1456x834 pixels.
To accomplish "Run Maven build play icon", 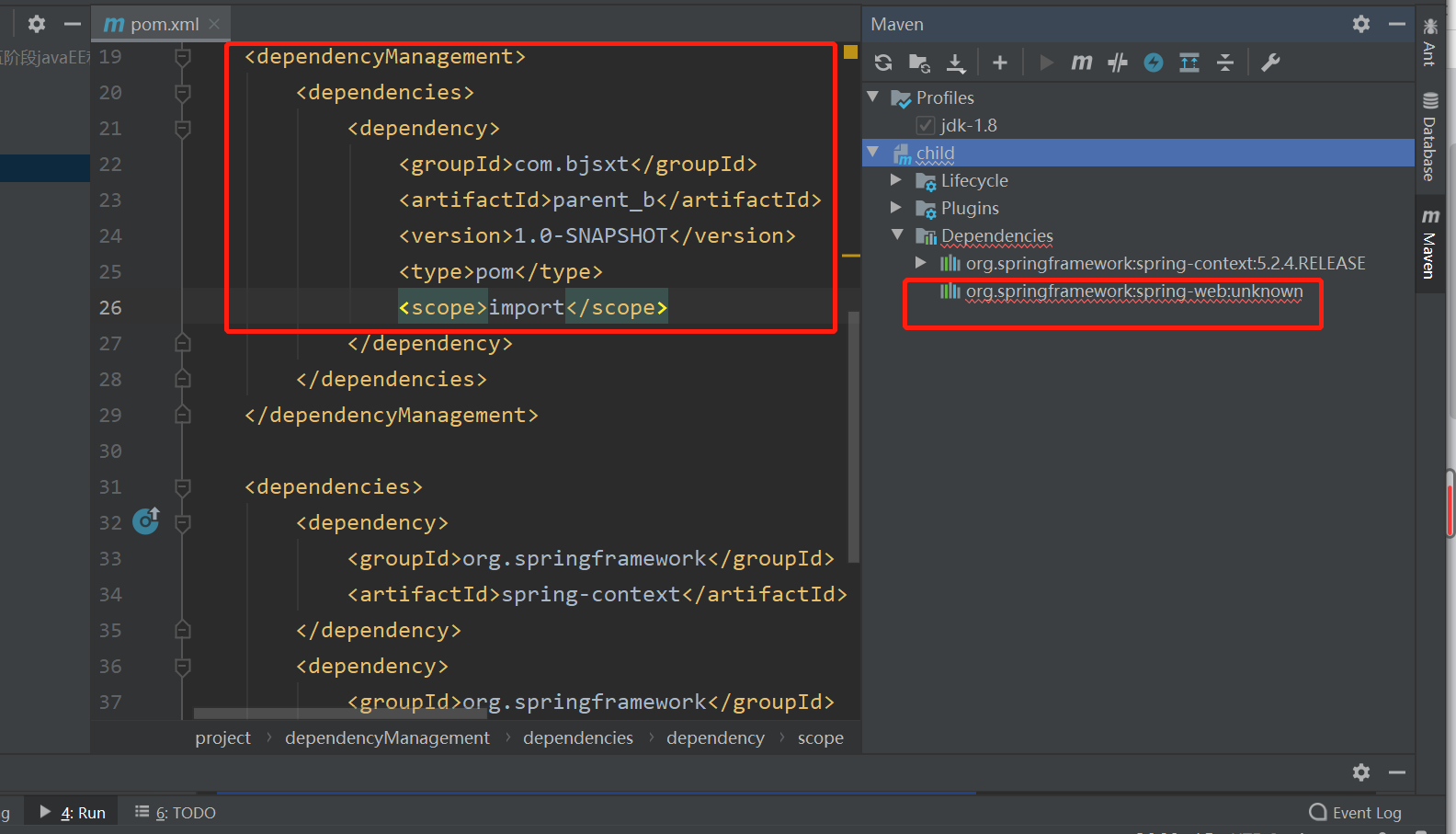I will [1046, 63].
